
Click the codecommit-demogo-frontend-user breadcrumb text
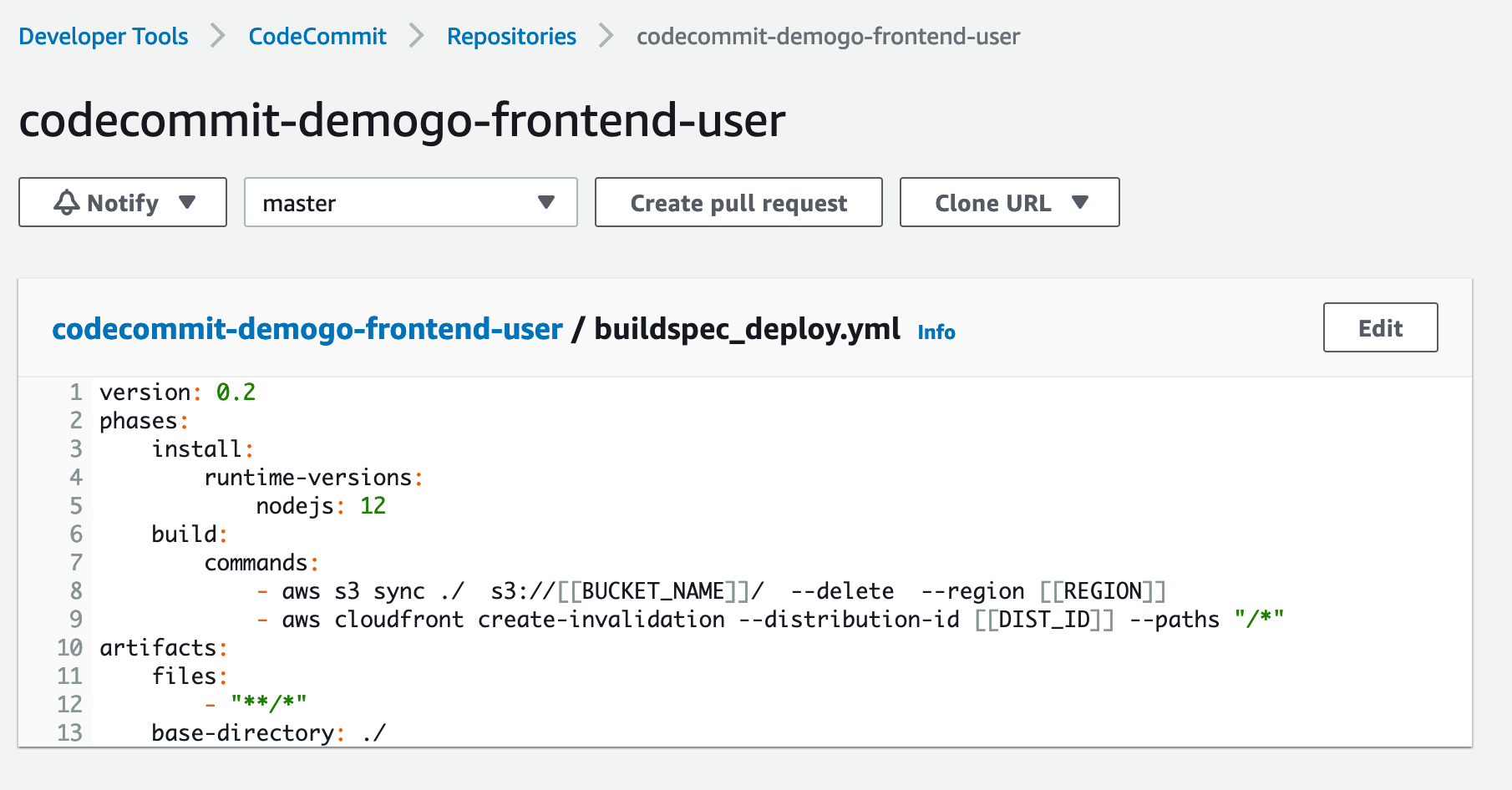[x=828, y=37]
